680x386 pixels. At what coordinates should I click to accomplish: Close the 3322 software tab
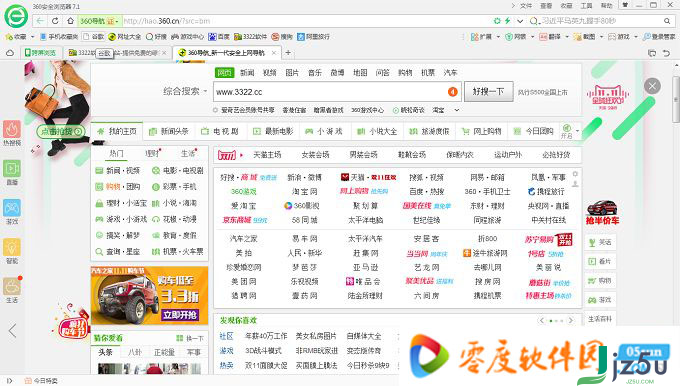pos(164,53)
